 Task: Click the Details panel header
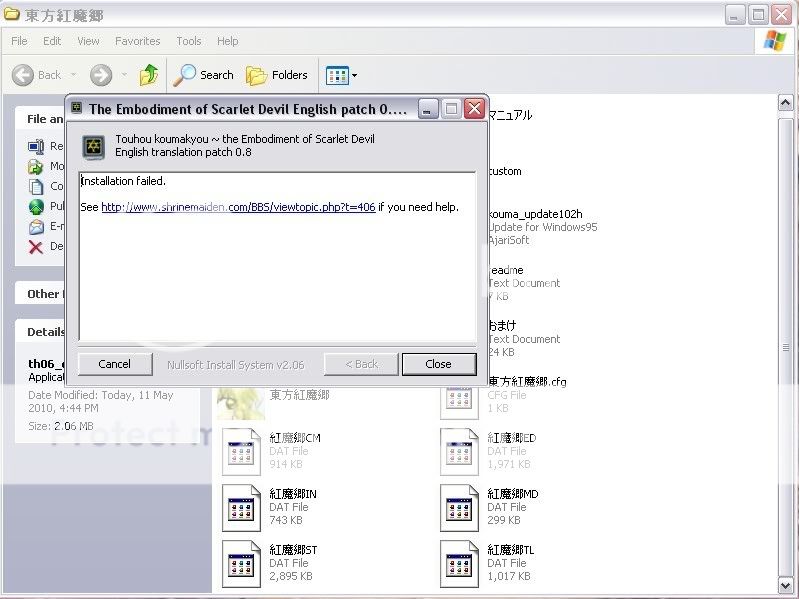click(x=46, y=332)
